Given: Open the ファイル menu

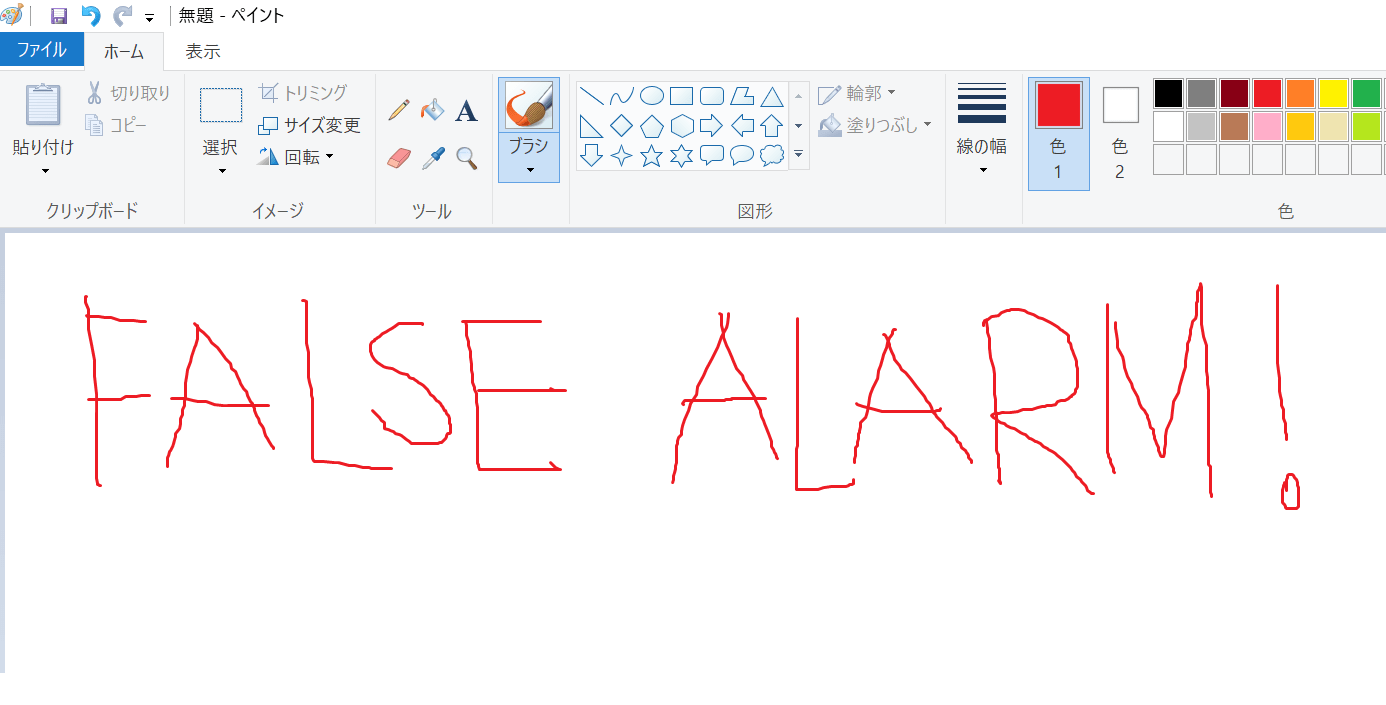Looking at the screenshot, I should [42, 48].
